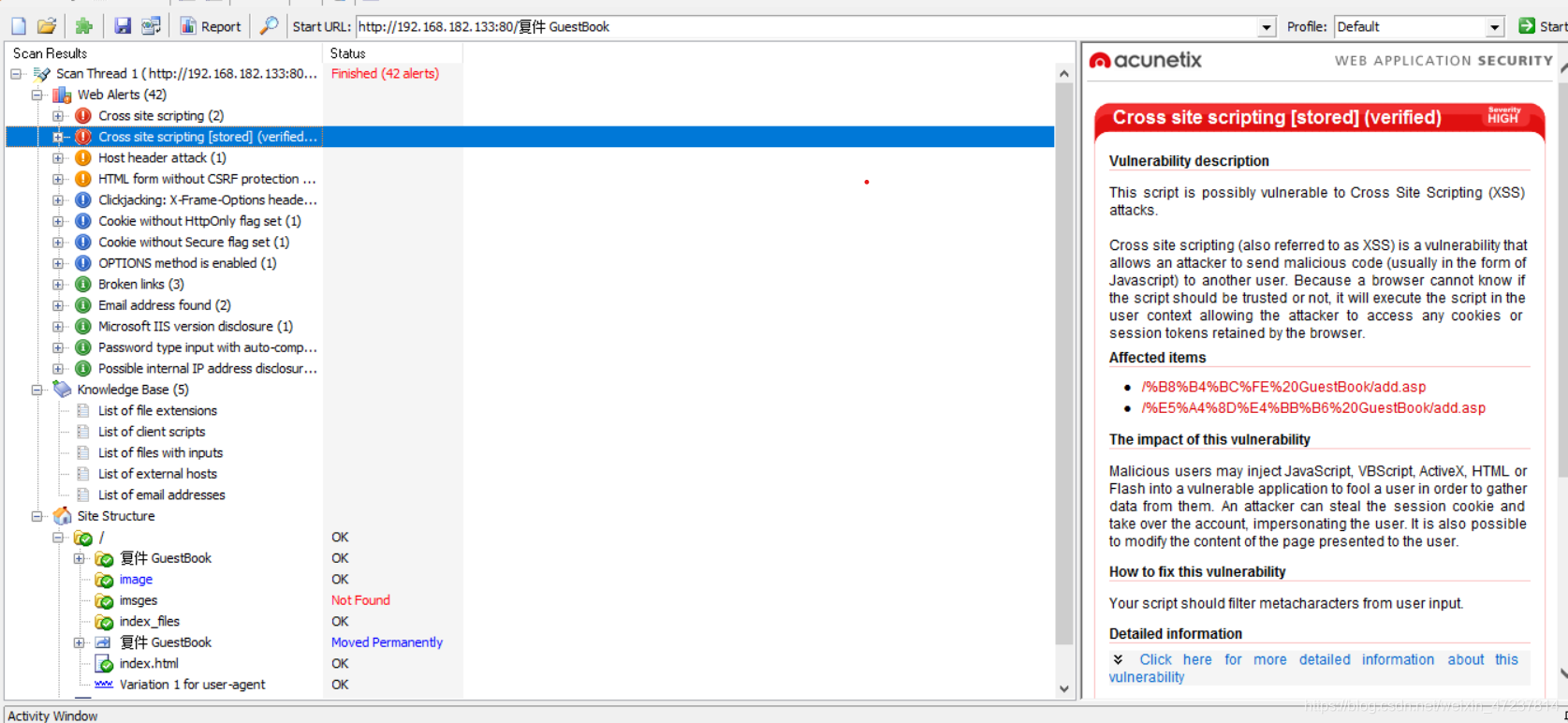Click the Moved Permanently status text
The width and height of the screenshot is (1568, 723).
click(x=387, y=642)
